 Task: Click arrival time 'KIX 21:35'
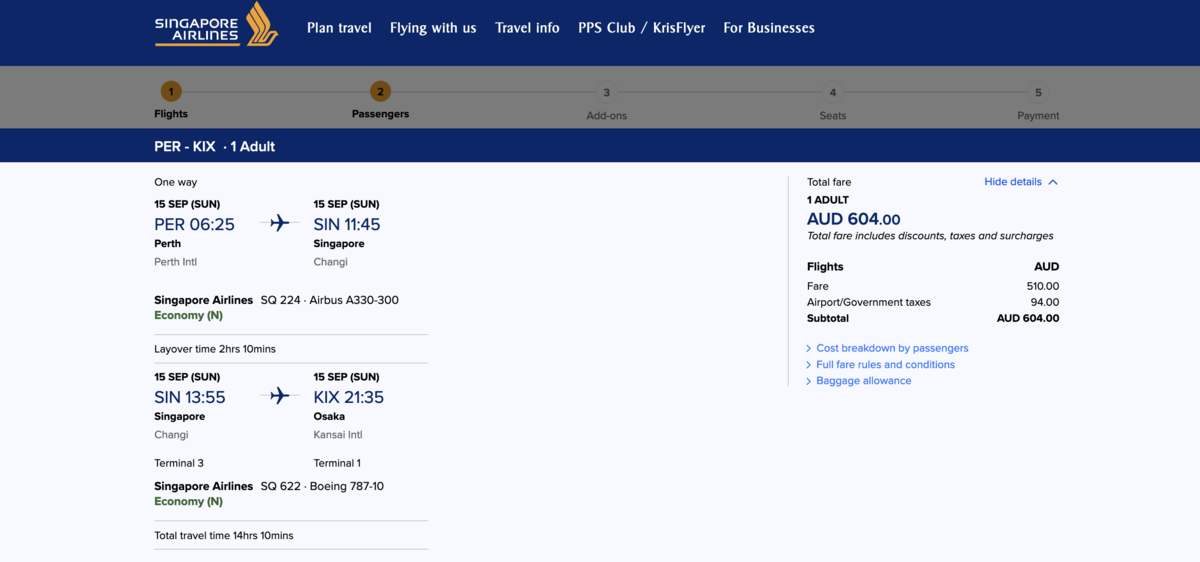pyautogui.click(x=349, y=397)
